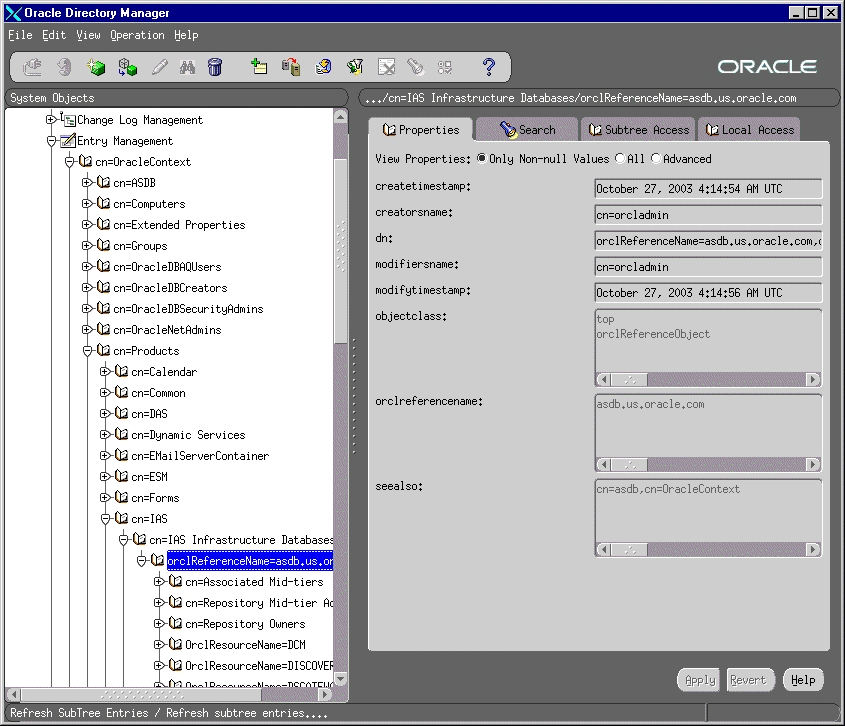Screen dimensions: 845x726
Task: Open the Help menu in the menu bar
Action: (x=186, y=35)
